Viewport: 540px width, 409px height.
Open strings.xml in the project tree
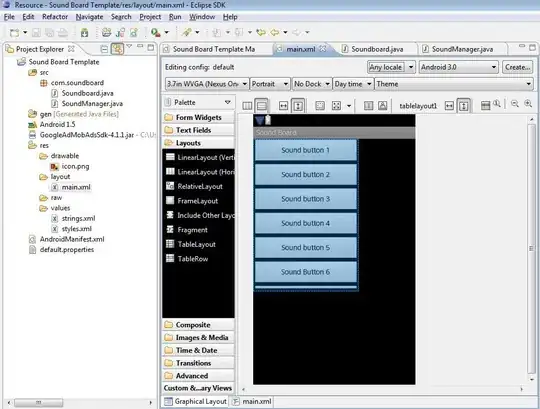click(78, 218)
